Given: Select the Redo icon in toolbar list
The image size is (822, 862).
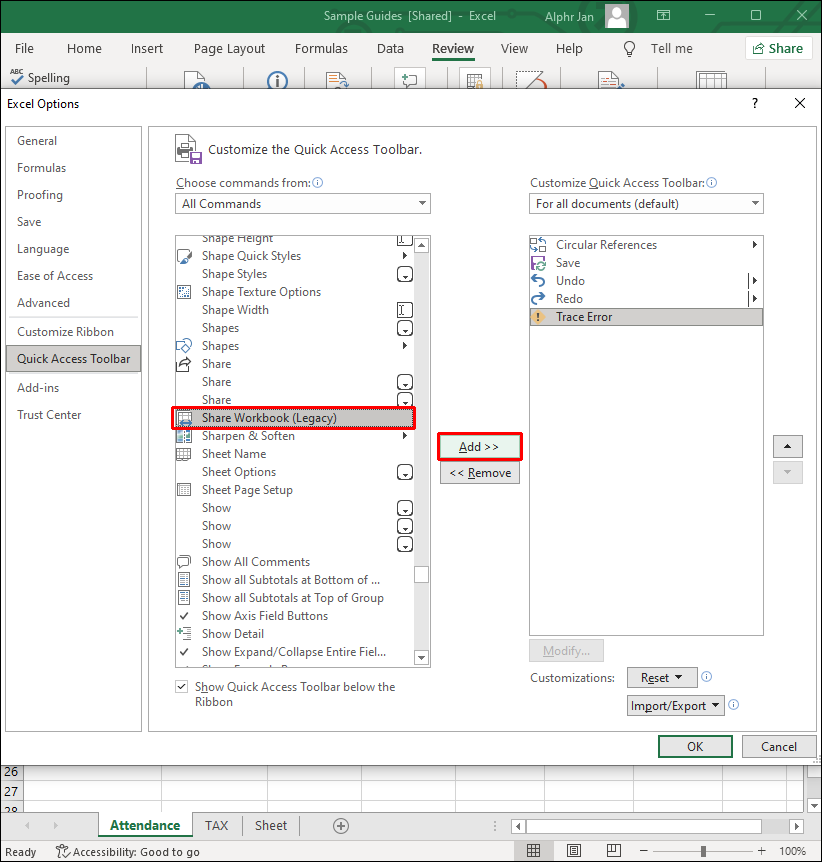Looking at the screenshot, I should 538,299.
